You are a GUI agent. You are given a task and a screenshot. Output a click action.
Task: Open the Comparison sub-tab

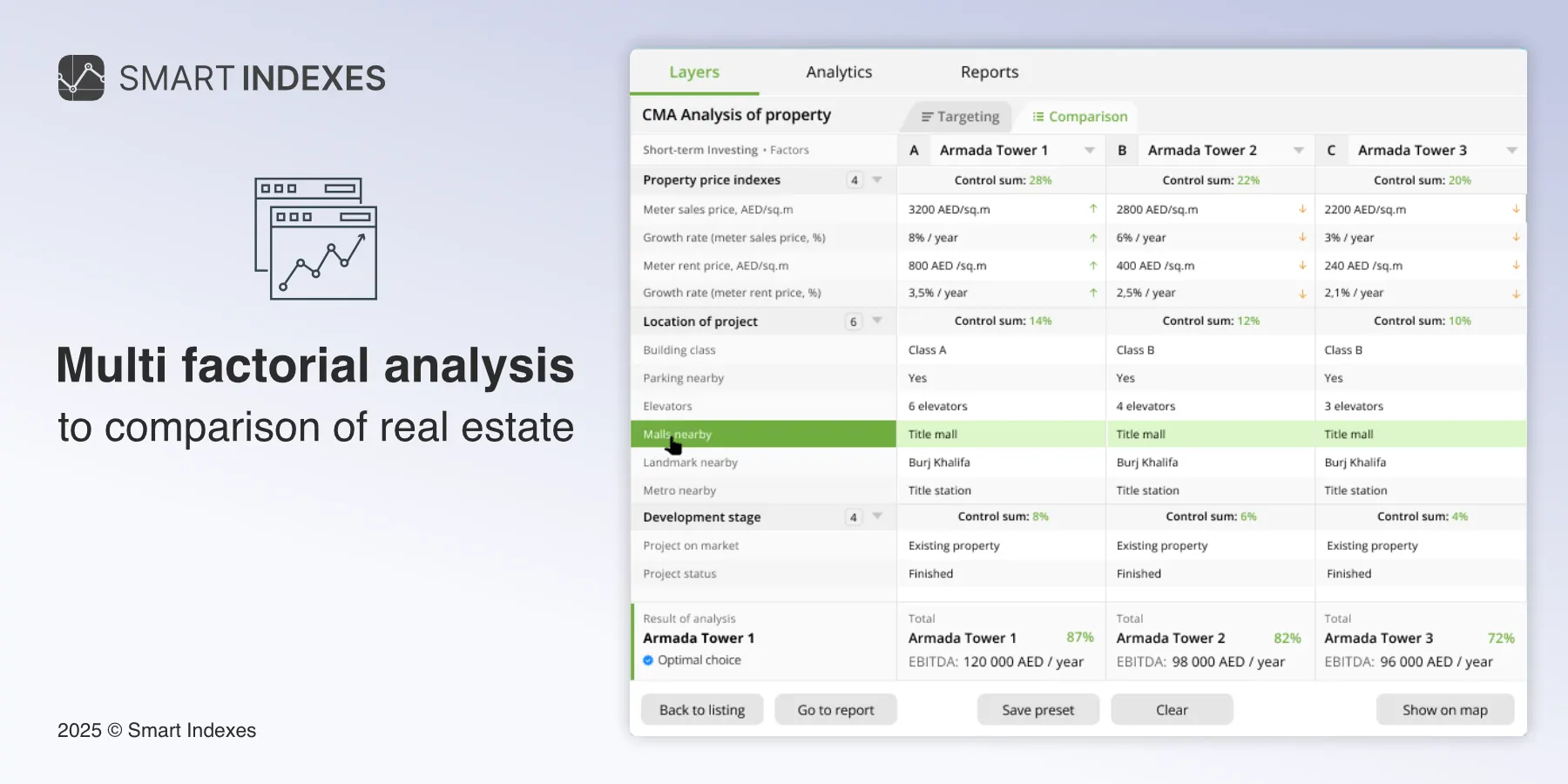point(1079,117)
